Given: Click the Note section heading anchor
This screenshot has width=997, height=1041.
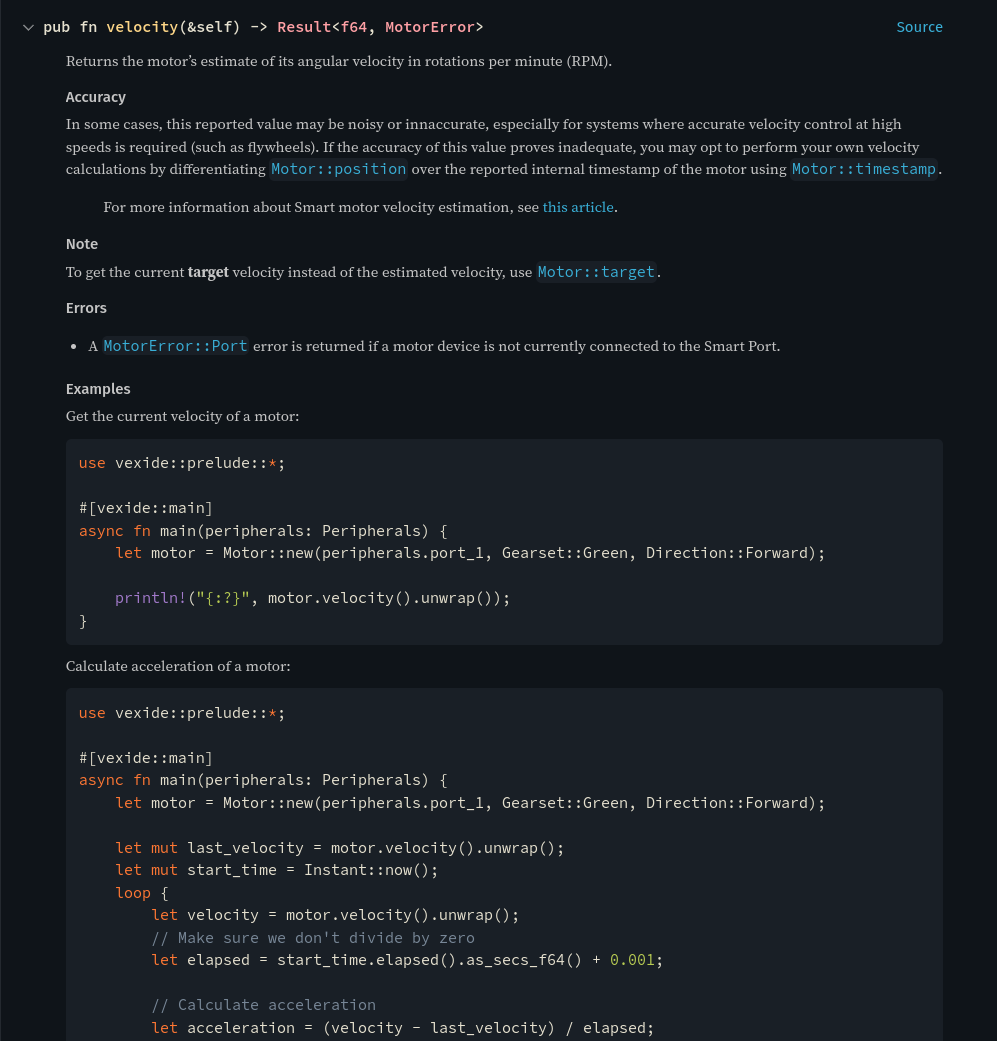Looking at the screenshot, I should coord(81,244).
